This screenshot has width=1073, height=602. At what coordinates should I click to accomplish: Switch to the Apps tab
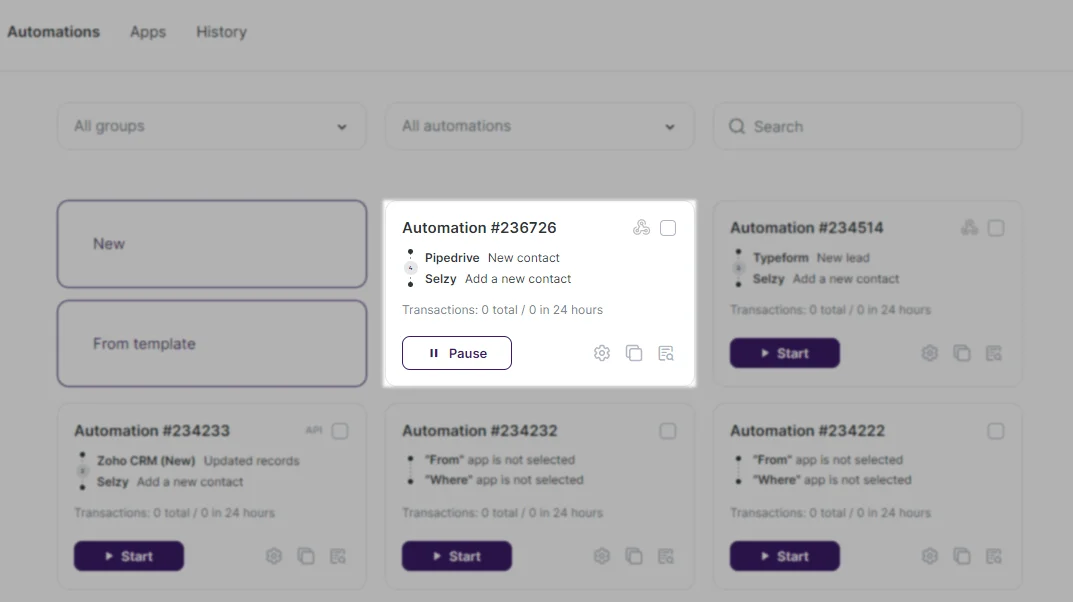[148, 32]
